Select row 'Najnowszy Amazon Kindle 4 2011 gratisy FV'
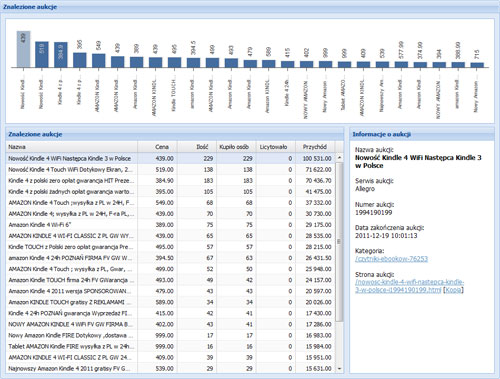 (170, 368)
